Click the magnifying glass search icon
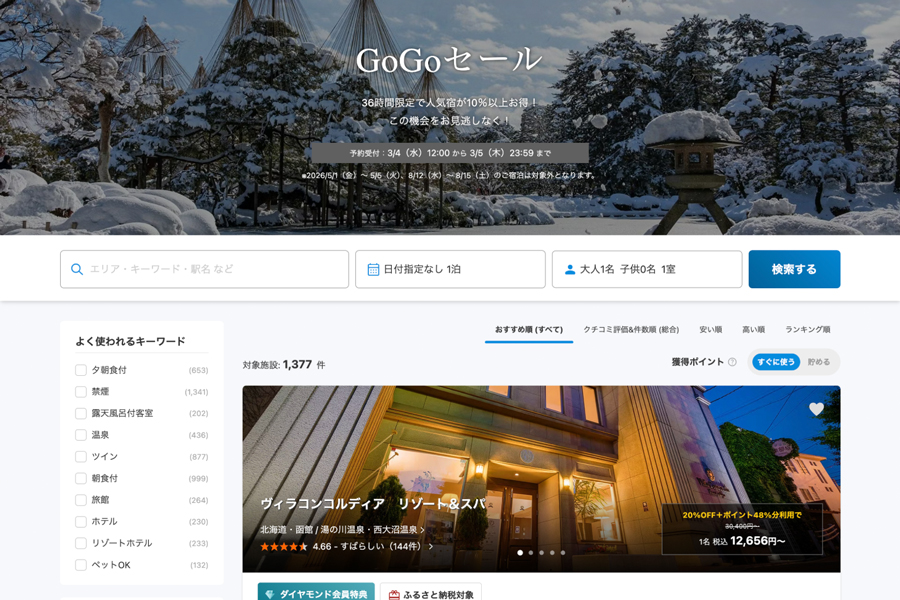The image size is (900, 600). pyautogui.click(x=77, y=269)
